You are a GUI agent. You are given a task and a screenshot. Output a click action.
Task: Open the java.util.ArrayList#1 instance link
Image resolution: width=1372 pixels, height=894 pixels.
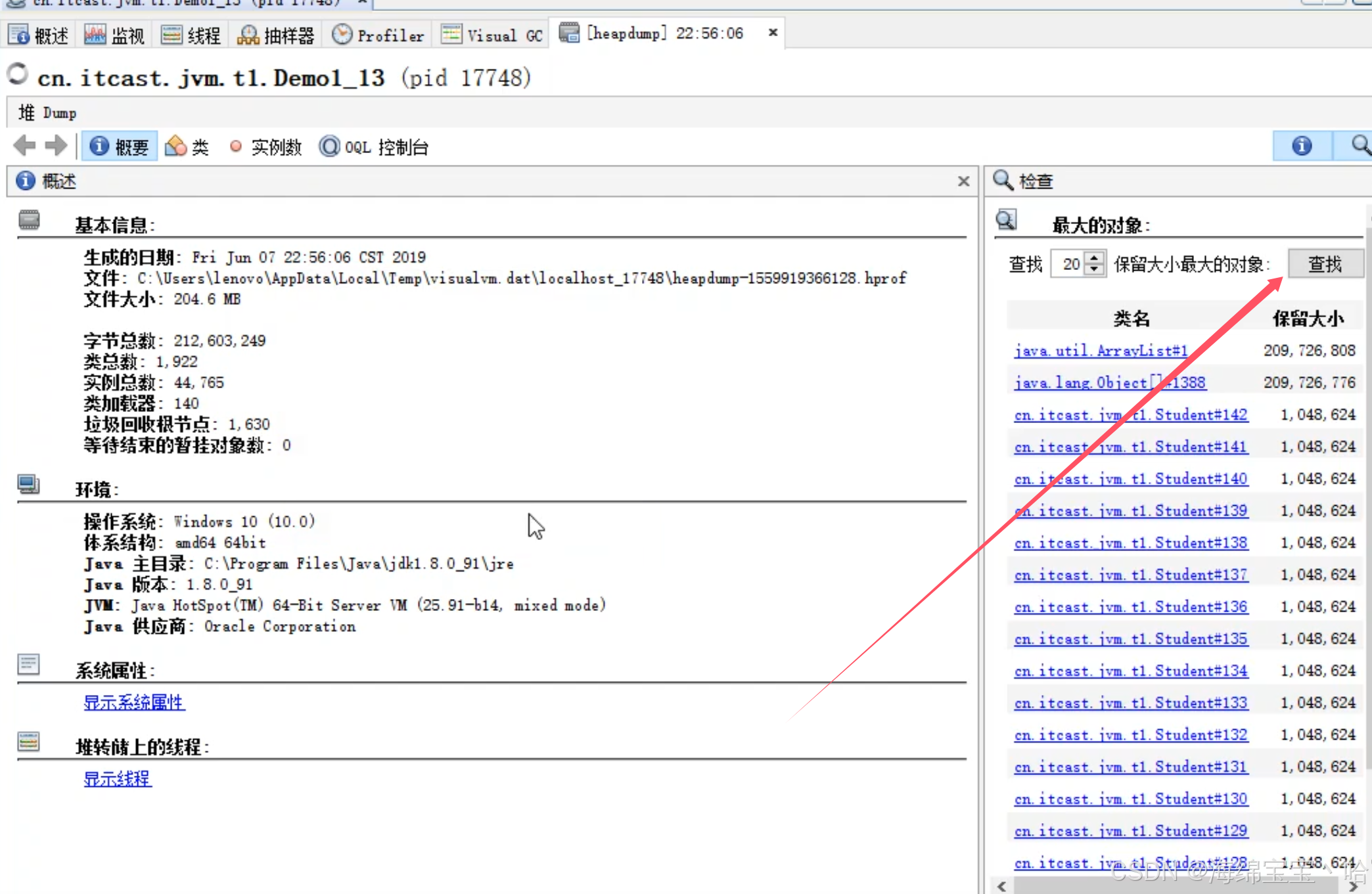pos(1101,350)
